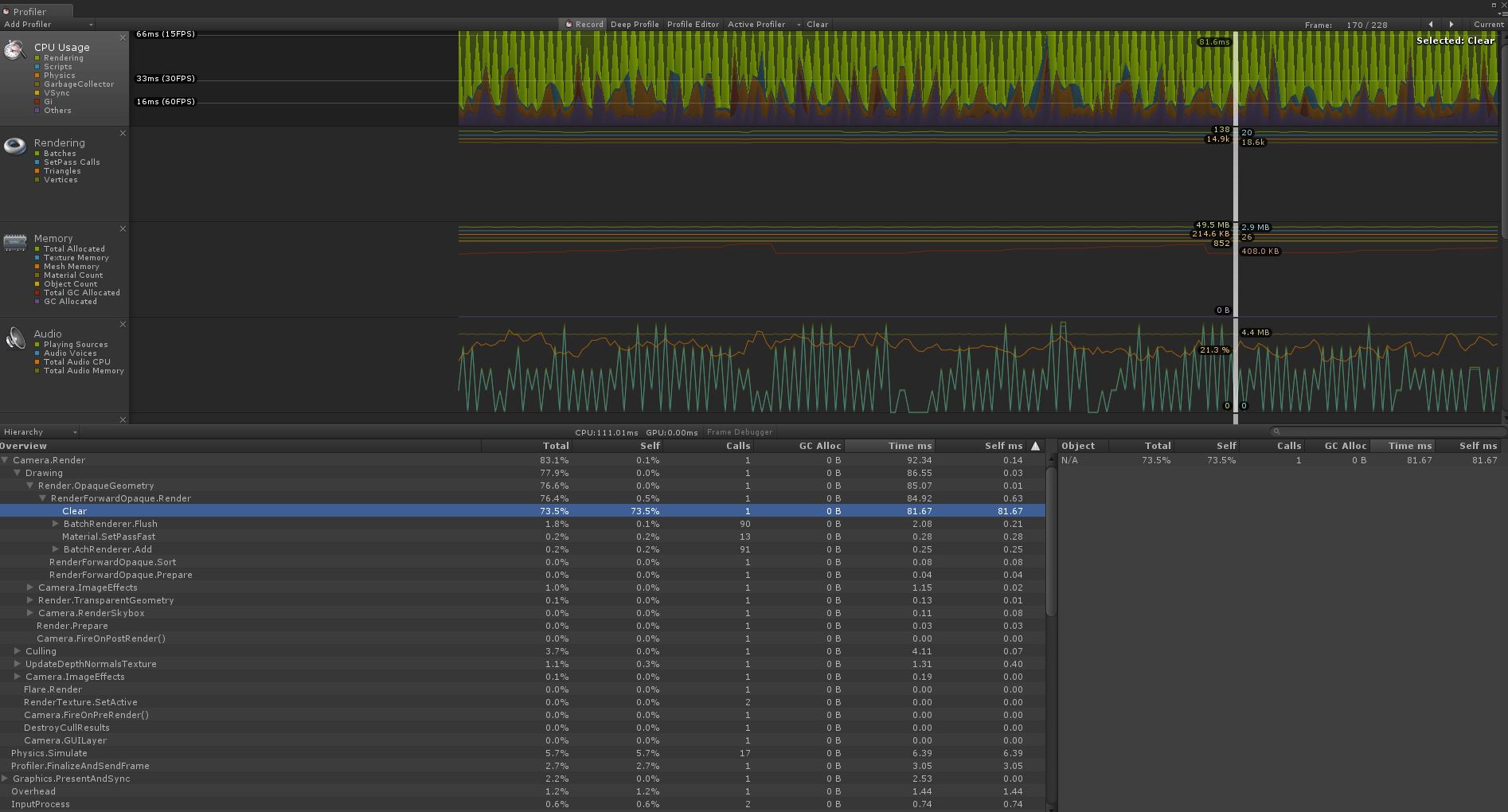Click the Clear button to reset profiling data
The image size is (1508, 812).
click(x=817, y=24)
